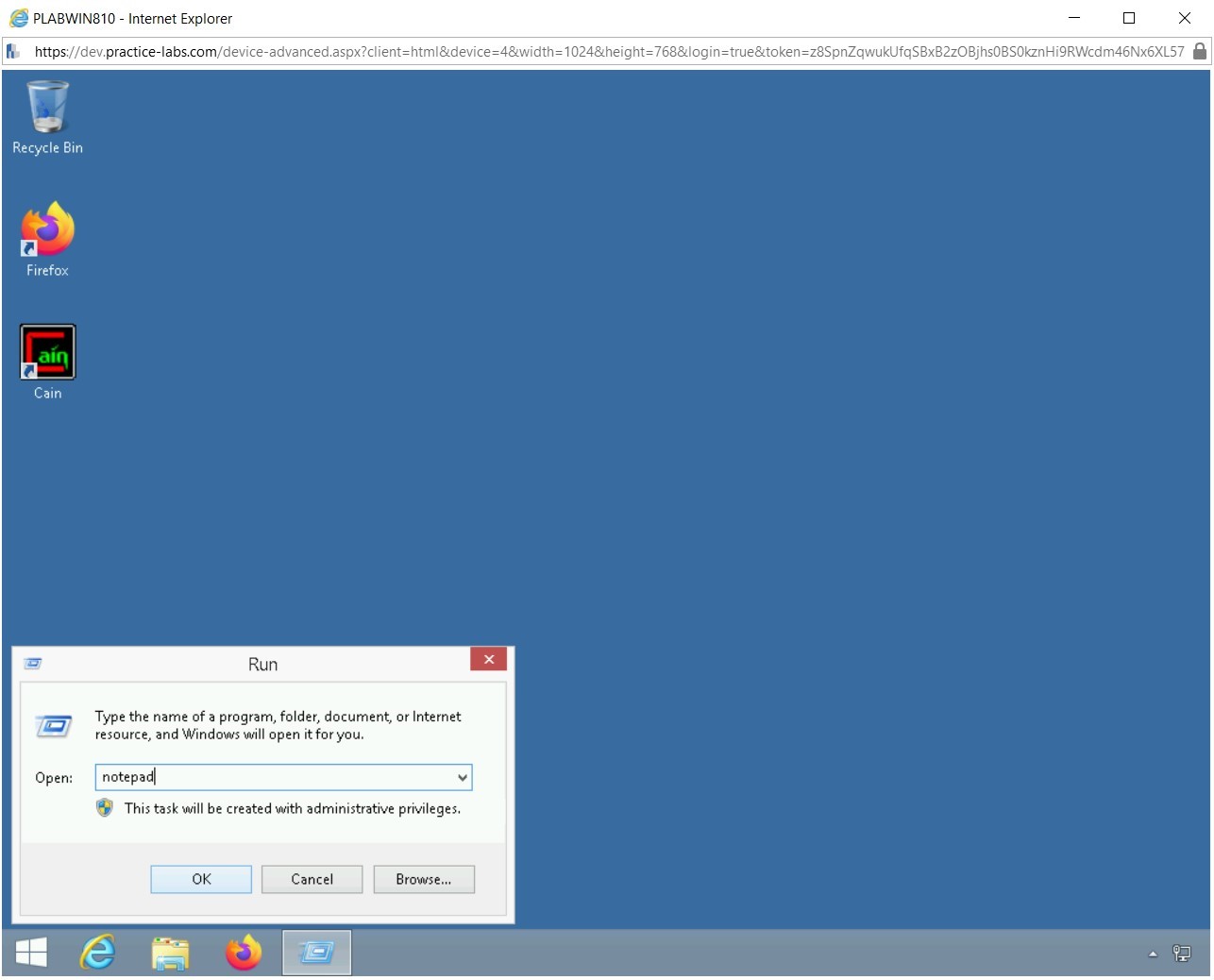Launch Firefox from the desktop
The image size is (1214, 980).
[x=46, y=229]
